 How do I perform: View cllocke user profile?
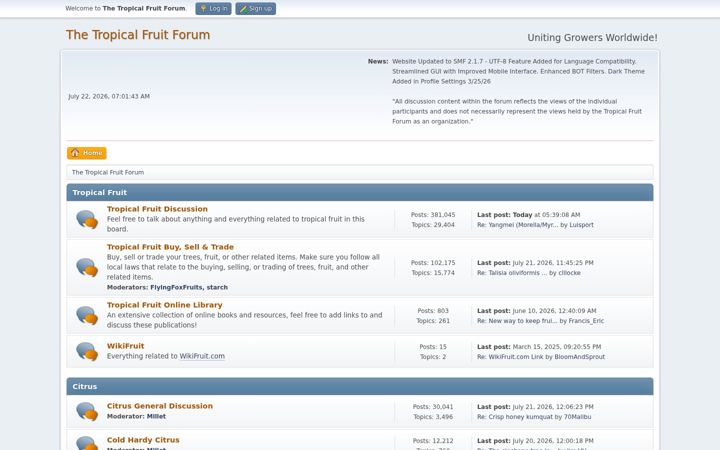(x=569, y=273)
